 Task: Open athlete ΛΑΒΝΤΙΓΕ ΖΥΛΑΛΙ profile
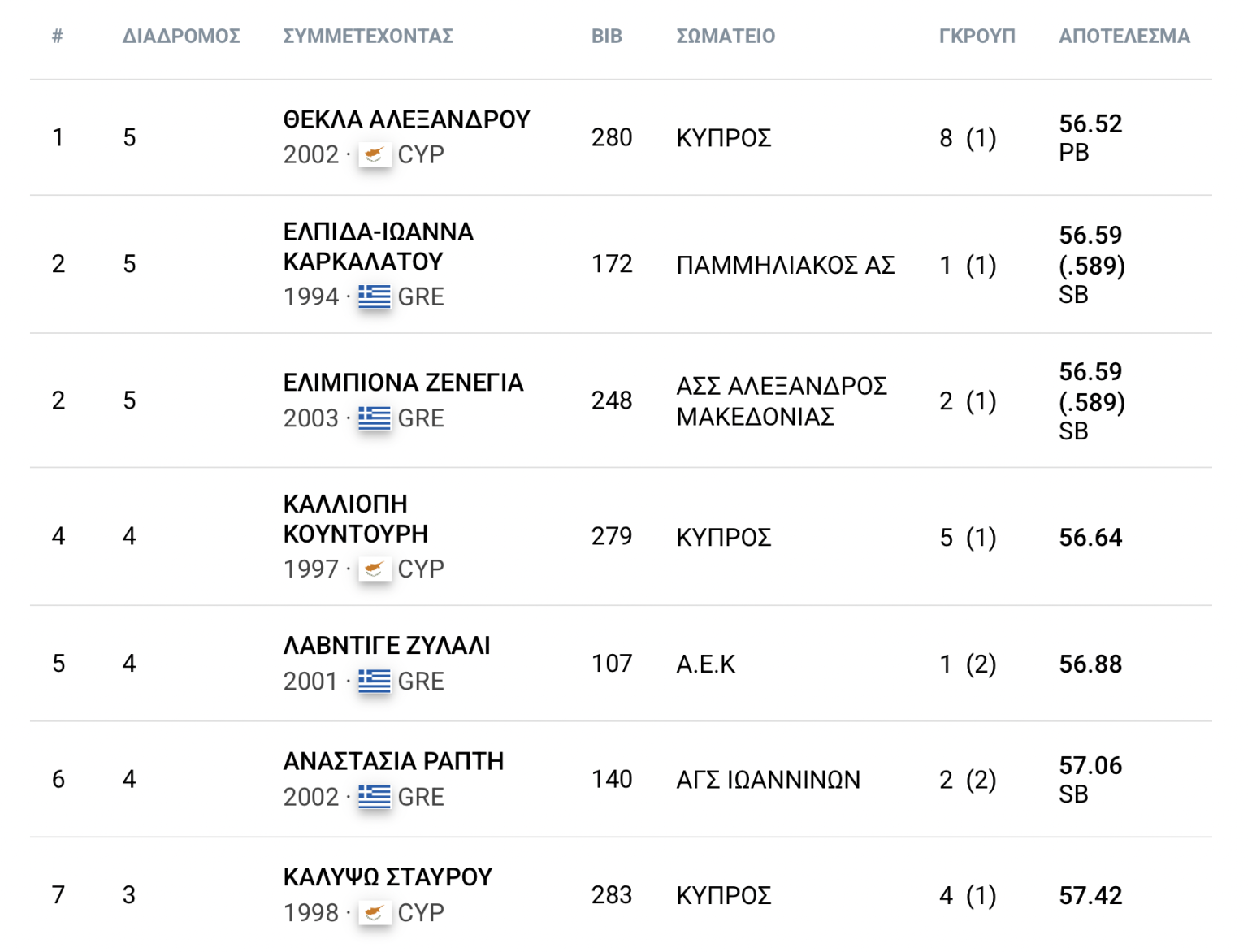coord(387,646)
